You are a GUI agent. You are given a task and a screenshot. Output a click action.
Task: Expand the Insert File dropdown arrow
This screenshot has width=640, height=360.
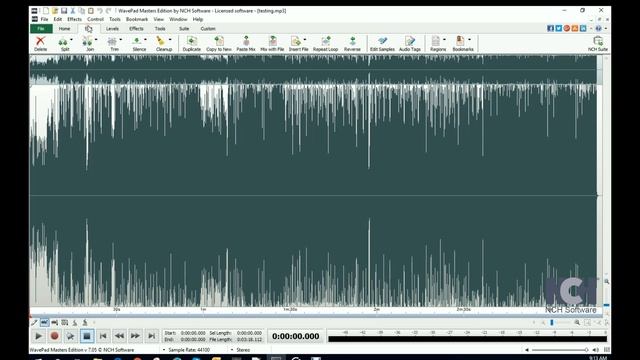tap(305, 40)
